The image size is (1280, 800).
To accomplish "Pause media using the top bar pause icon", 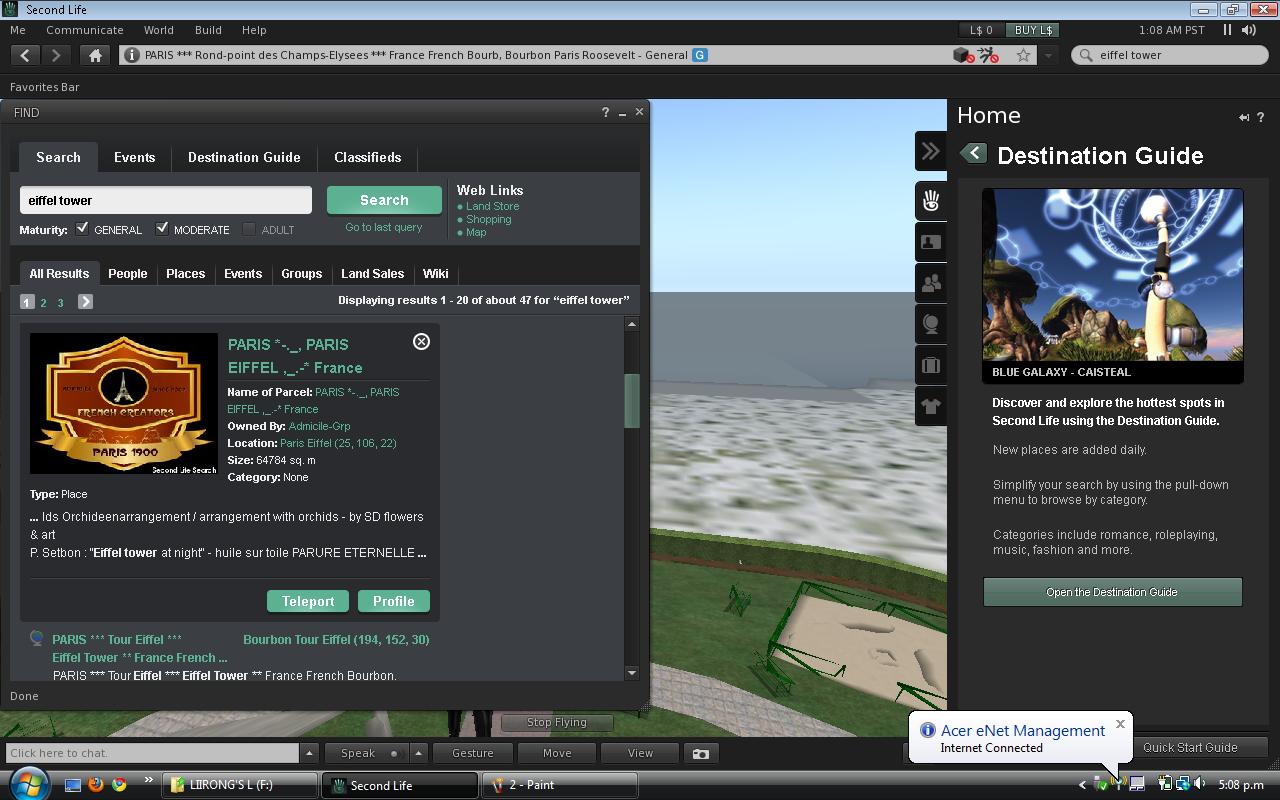I will (x=1227, y=30).
